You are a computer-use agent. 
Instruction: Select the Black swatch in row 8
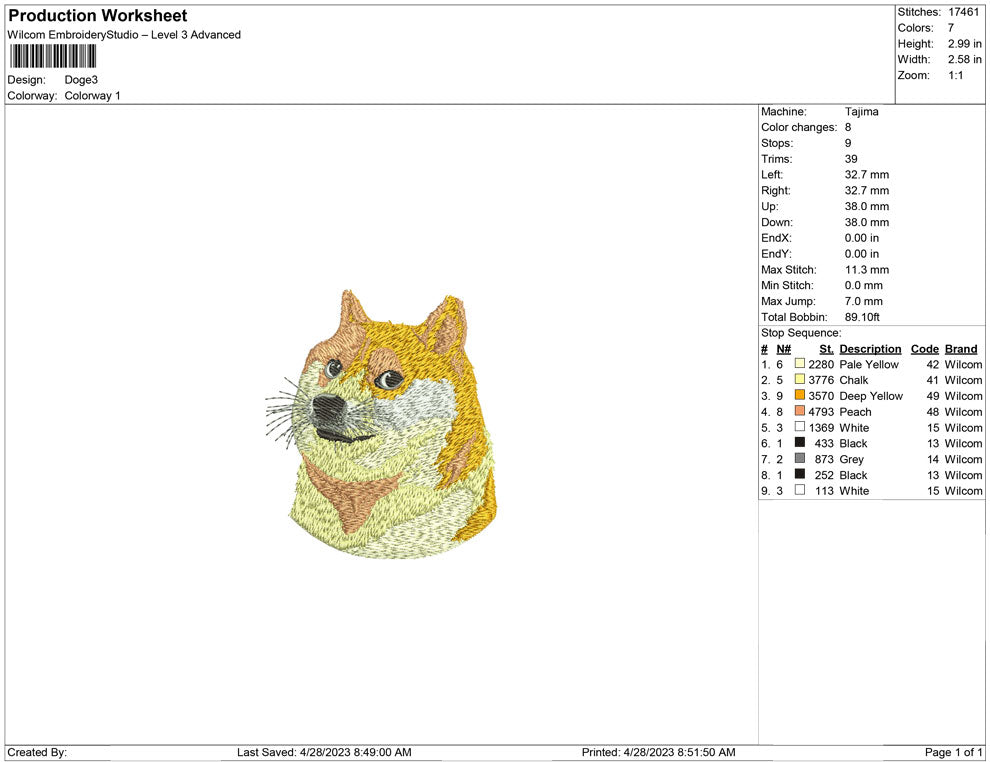(799, 474)
